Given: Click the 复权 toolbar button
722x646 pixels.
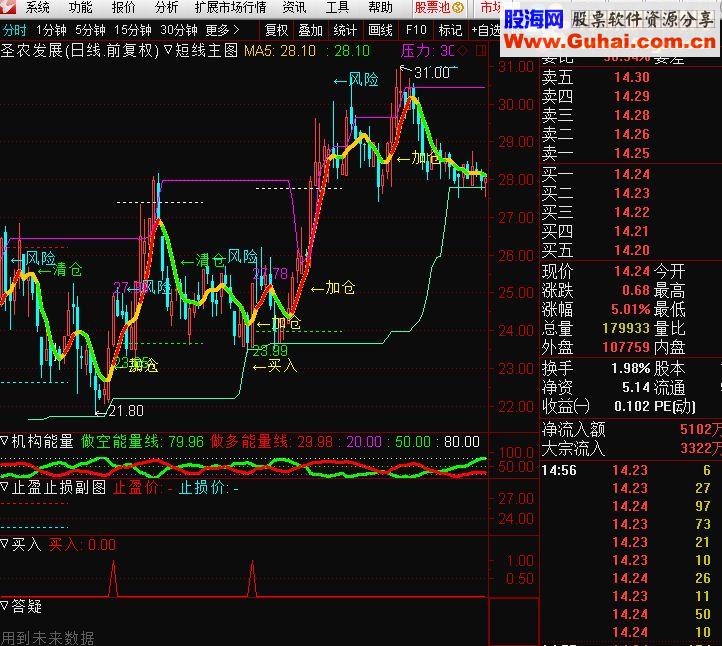Looking at the screenshot, I should 276,30.
